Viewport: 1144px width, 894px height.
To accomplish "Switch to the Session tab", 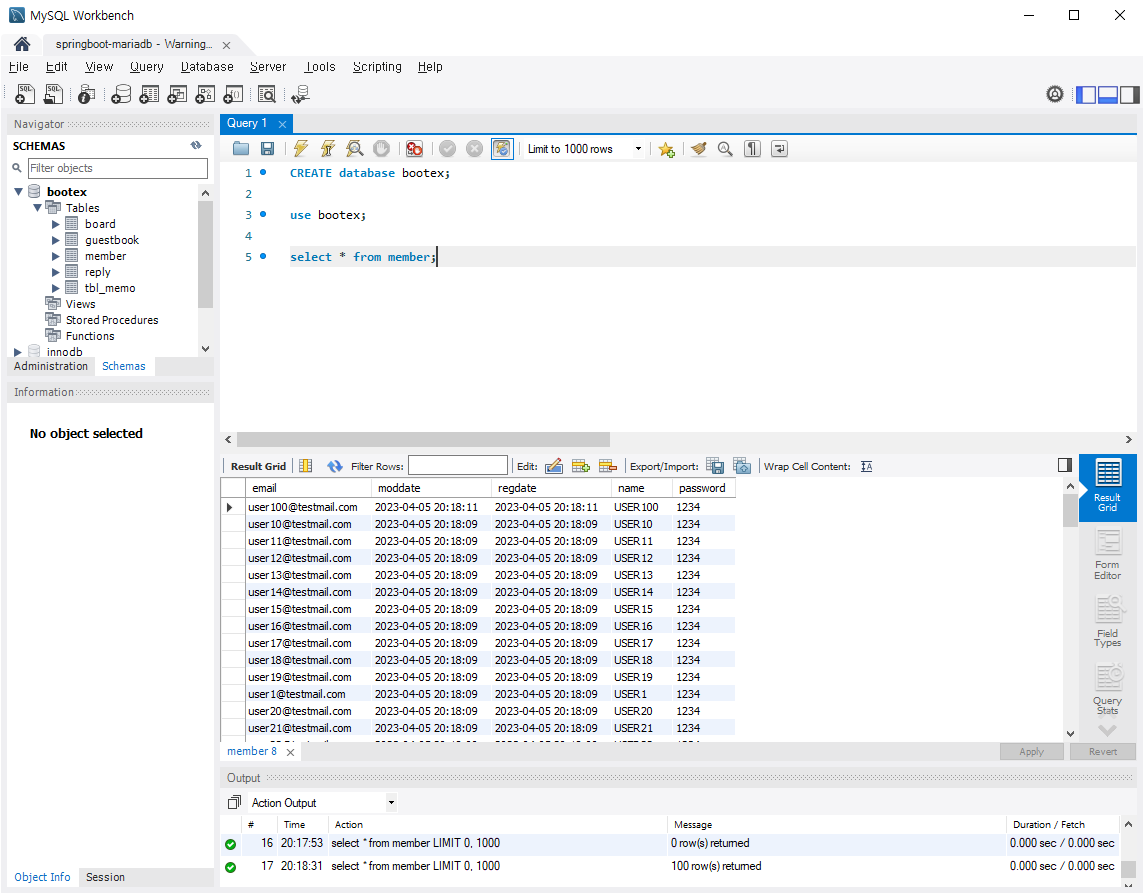I will point(105,877).
